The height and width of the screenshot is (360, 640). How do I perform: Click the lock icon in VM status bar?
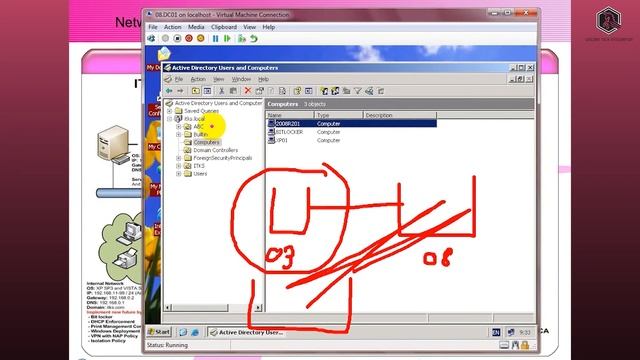(525, 345)
